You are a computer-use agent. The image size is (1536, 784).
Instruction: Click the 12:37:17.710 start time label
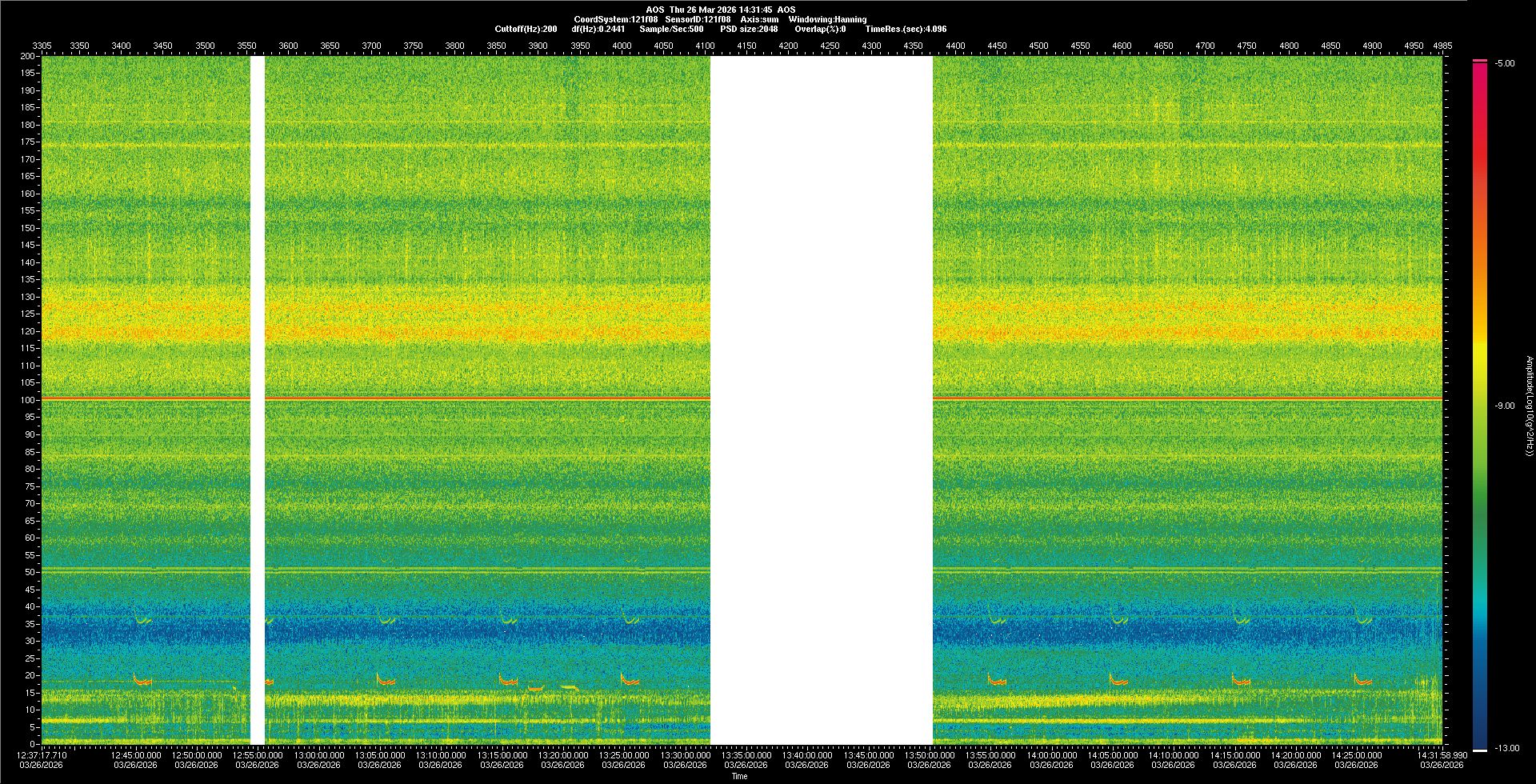[42, 754]
